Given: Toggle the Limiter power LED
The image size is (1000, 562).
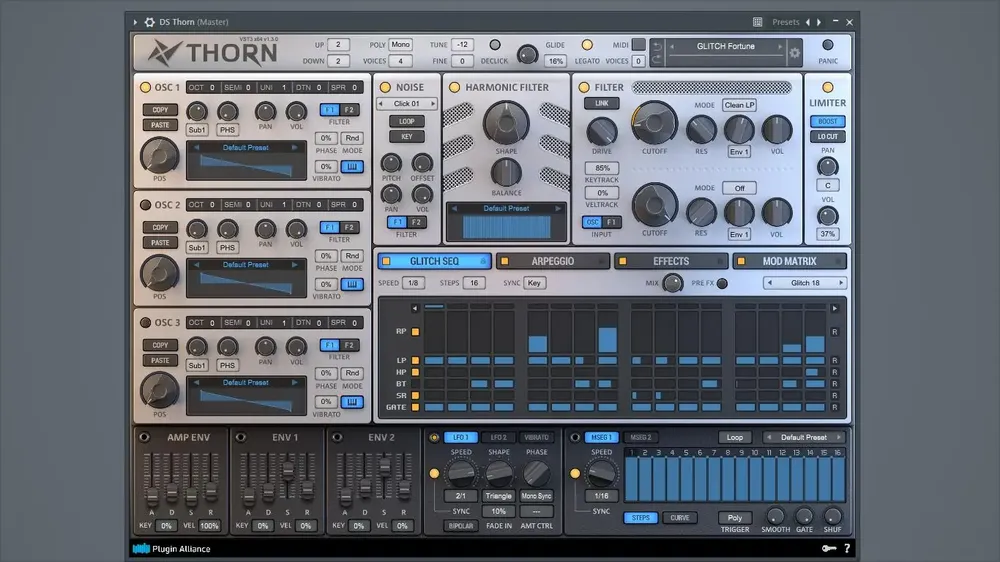Looking at the screenshot, I should click(x=828, y=87).
